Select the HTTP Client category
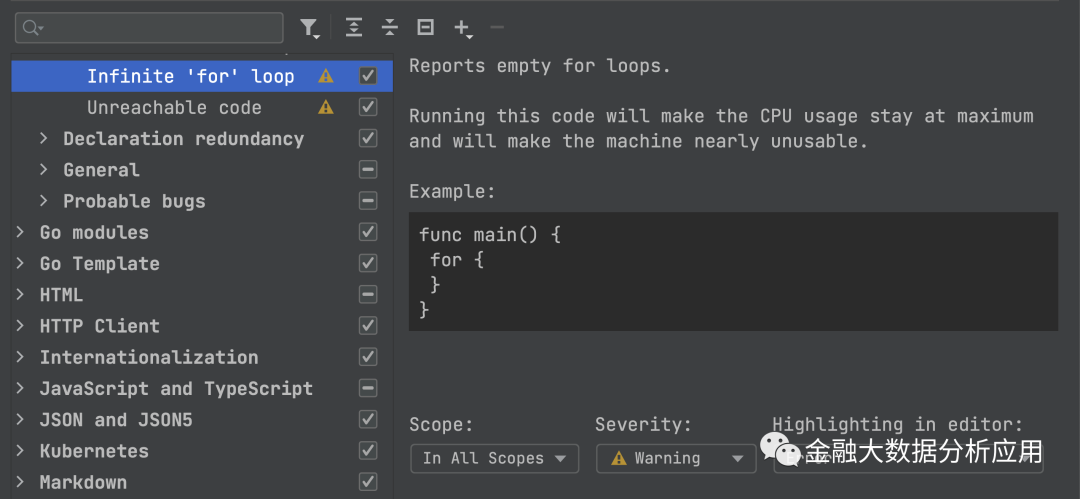Screen dimensions: 1080x499 pyautogui.click(x=99, y=326)
